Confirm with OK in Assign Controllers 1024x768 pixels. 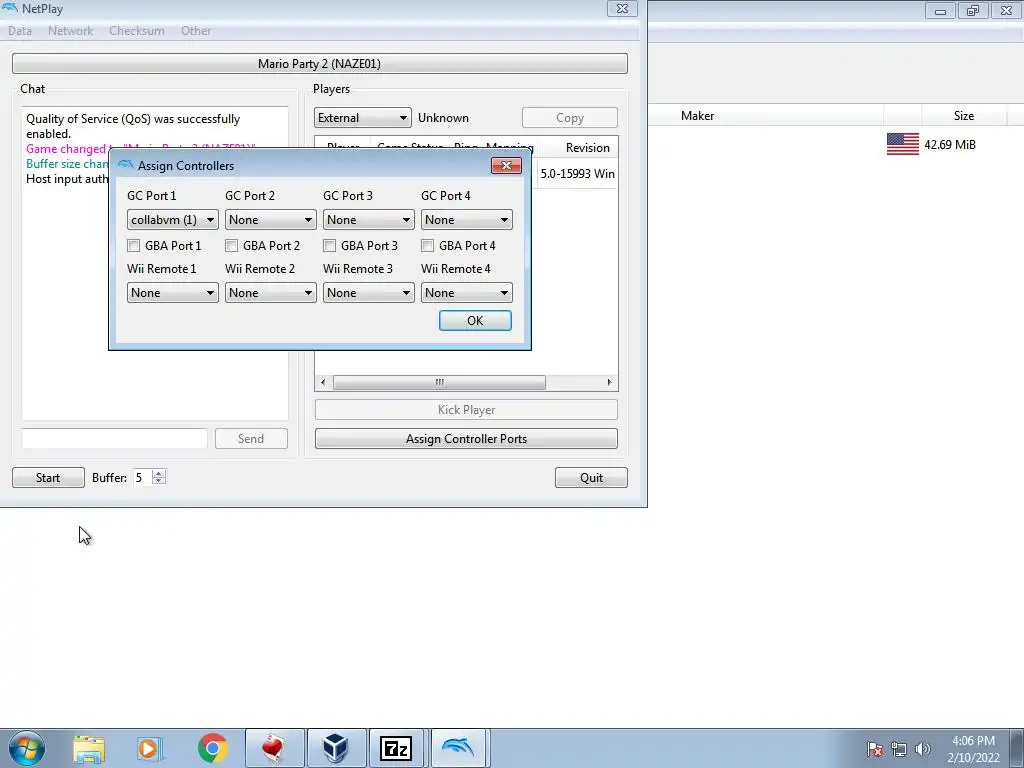475,321
